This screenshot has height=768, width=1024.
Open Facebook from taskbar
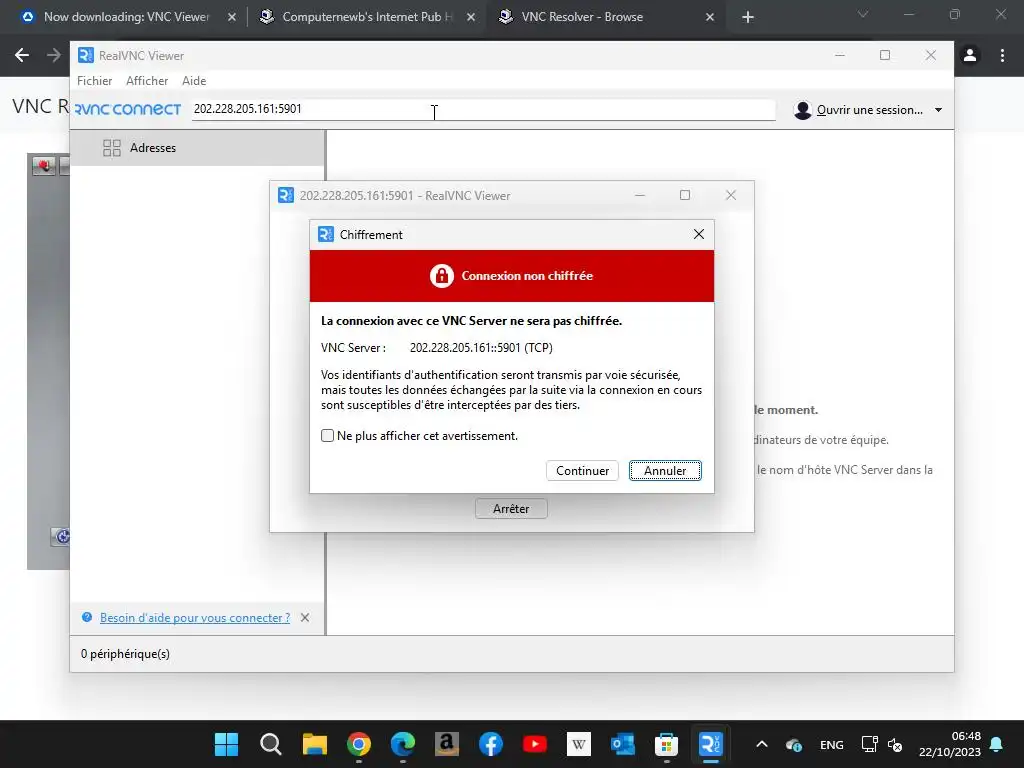[x=490, y=744]
